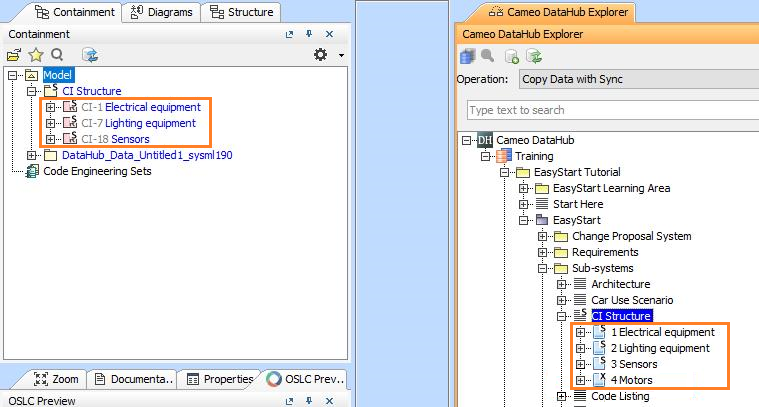Select CI Structure in DataHub tree
Image resolution: width=759 pixels, height=407 pixels.
[622, 316]
